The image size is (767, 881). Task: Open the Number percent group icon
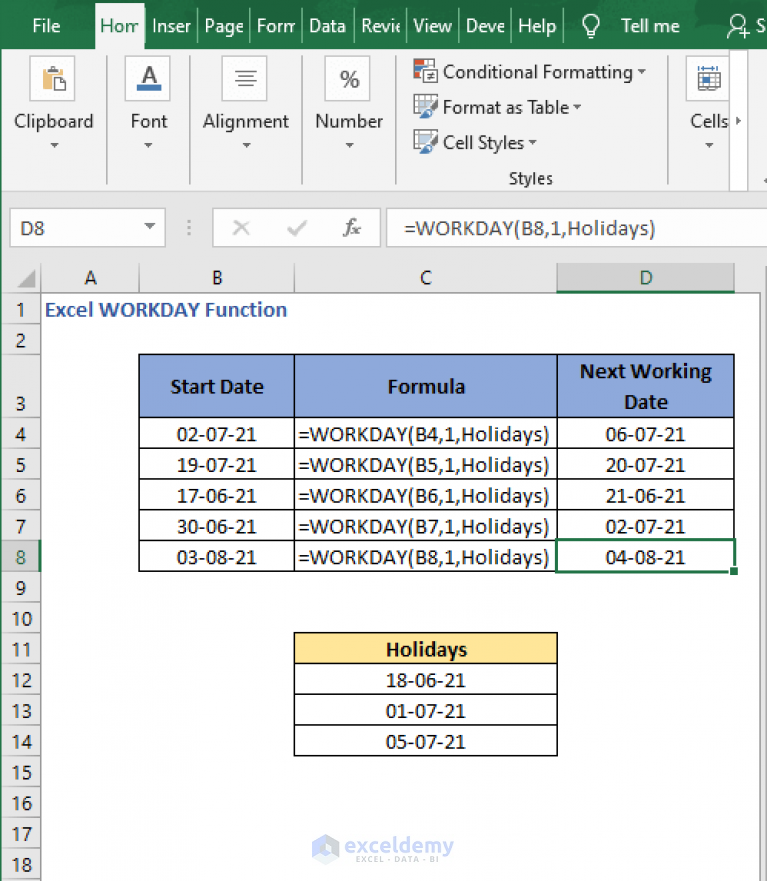348,79
